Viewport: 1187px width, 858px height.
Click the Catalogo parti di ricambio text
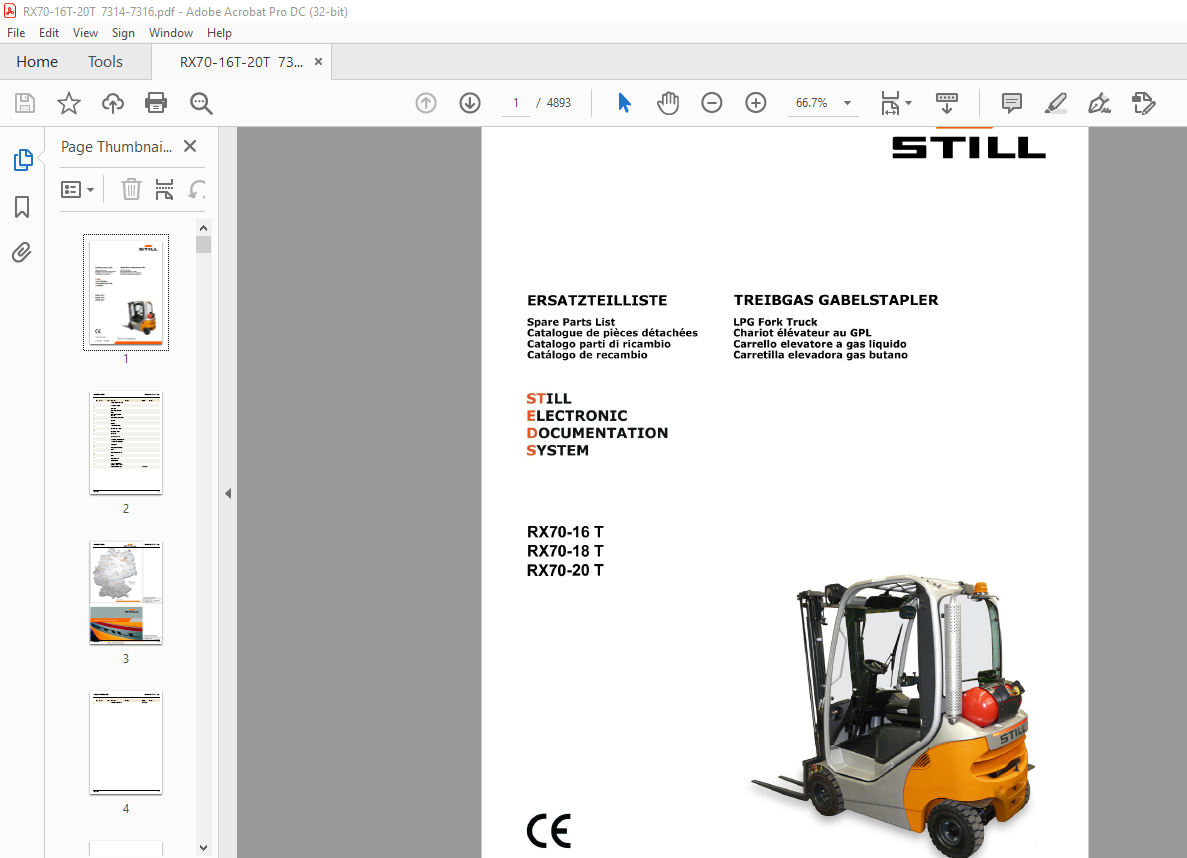(599, 344)
